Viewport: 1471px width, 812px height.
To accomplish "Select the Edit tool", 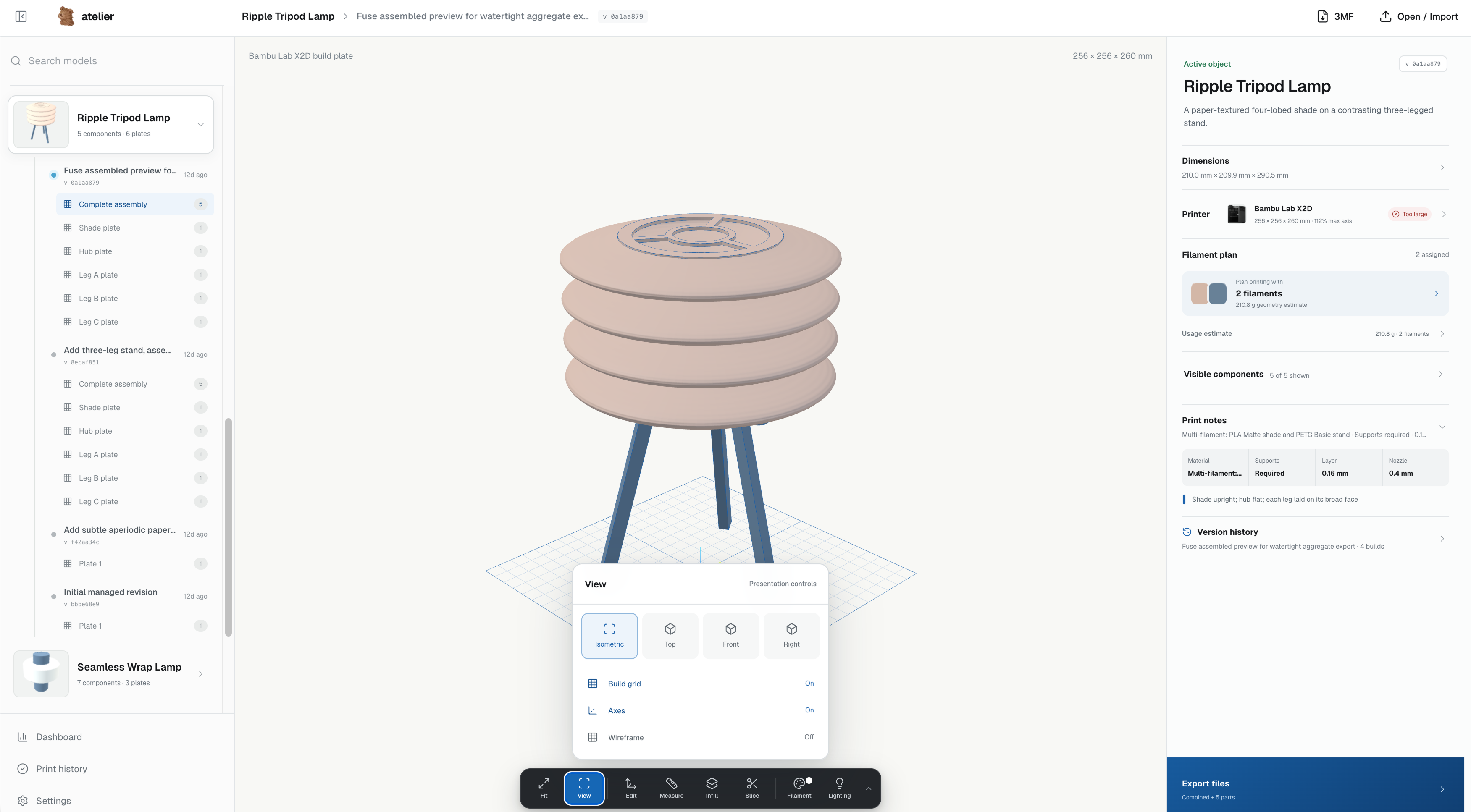I will (x=631, y=788).
